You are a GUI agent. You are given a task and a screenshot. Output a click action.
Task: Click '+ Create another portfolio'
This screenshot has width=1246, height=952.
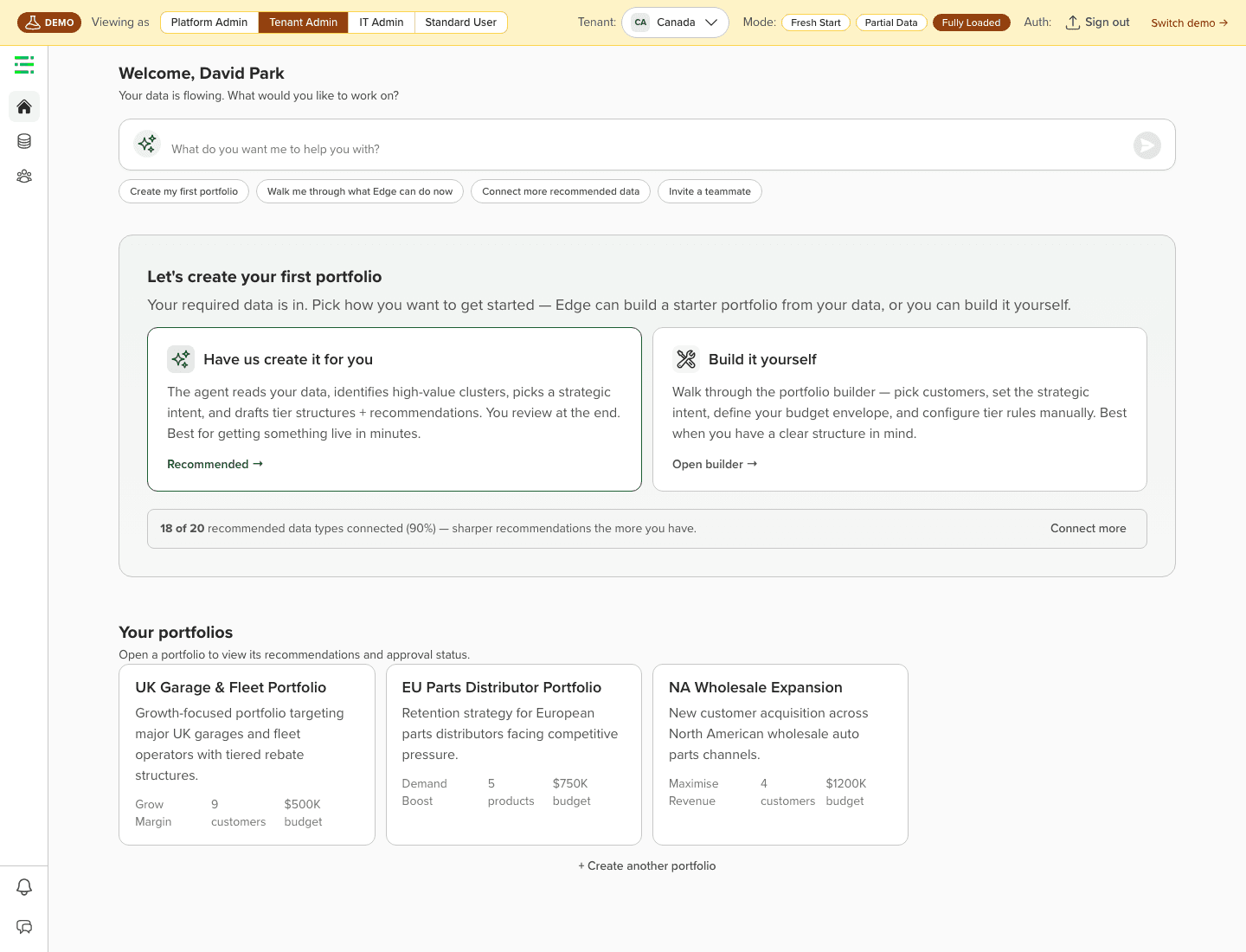[647, 865]
